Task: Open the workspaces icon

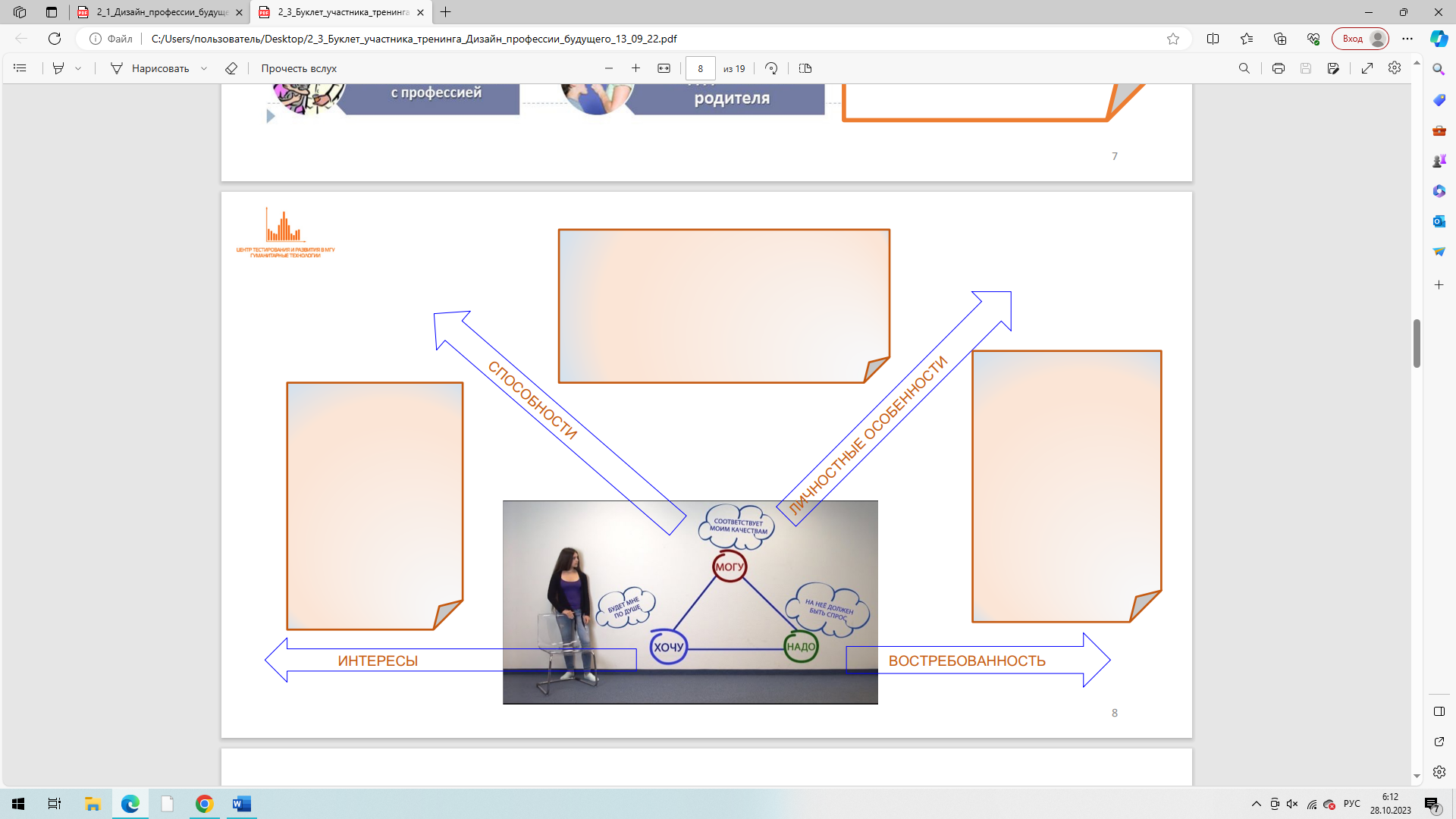Action: (x=20, y=12)
